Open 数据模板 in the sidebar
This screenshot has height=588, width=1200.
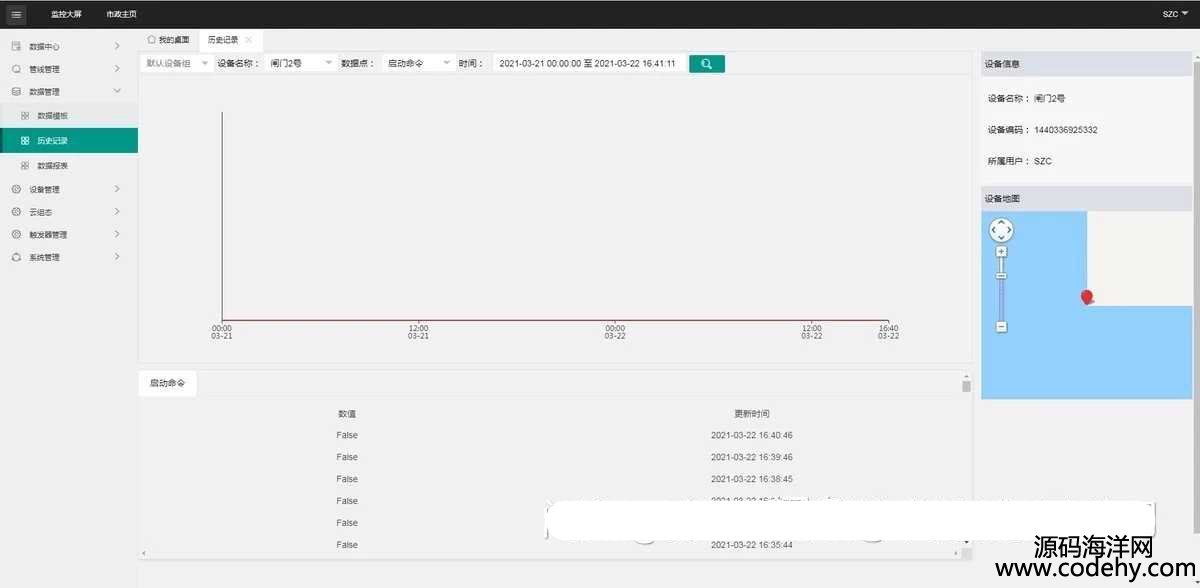pos(69,116)
